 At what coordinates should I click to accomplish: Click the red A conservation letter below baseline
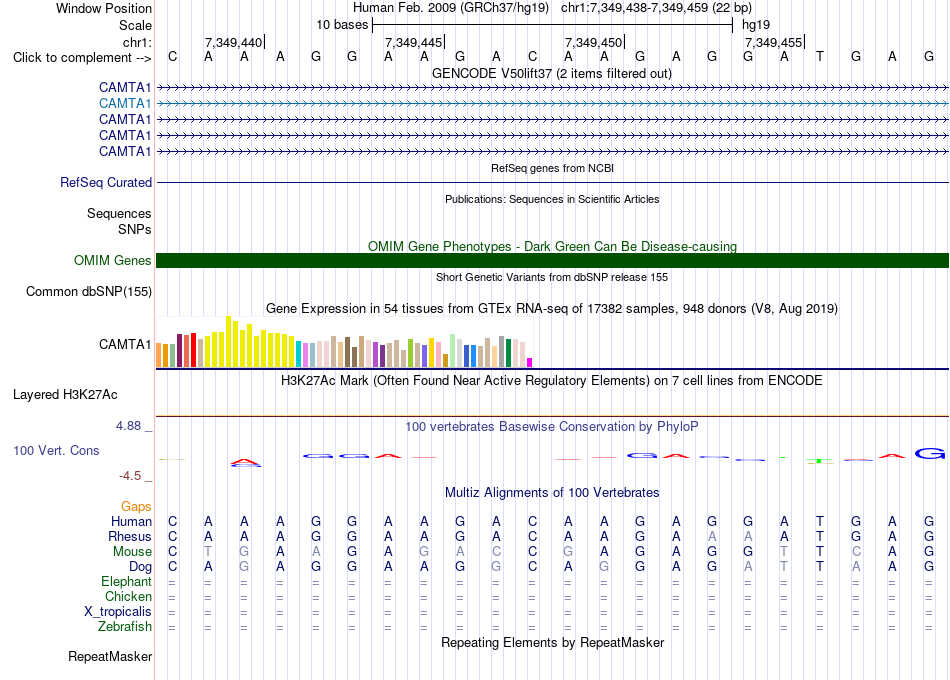(x=245, y=463)
